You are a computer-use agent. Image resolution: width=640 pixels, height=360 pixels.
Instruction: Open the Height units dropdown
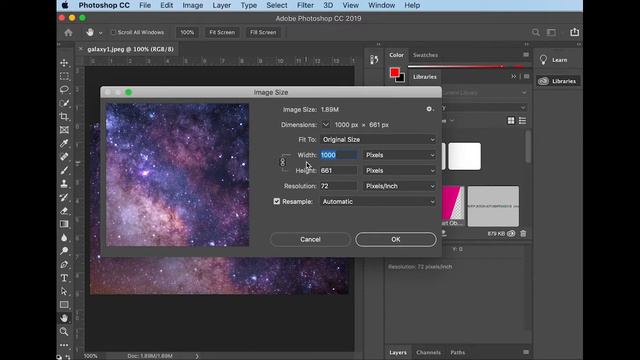coord(400,171)
